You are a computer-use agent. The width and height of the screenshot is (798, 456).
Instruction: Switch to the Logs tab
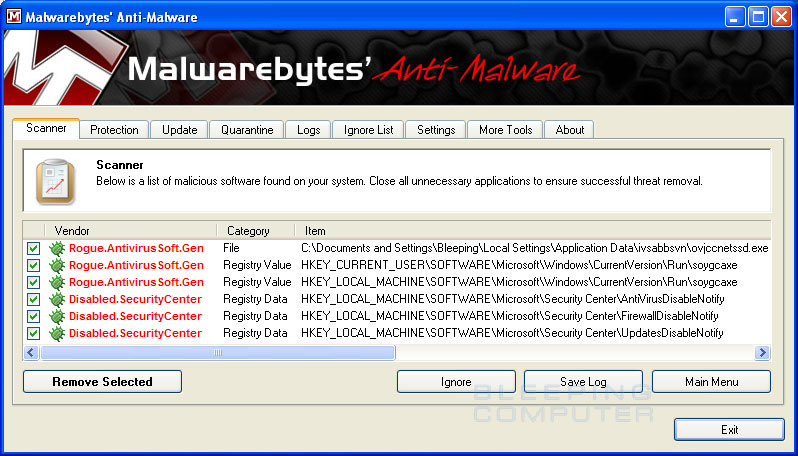tap(308, 130)
